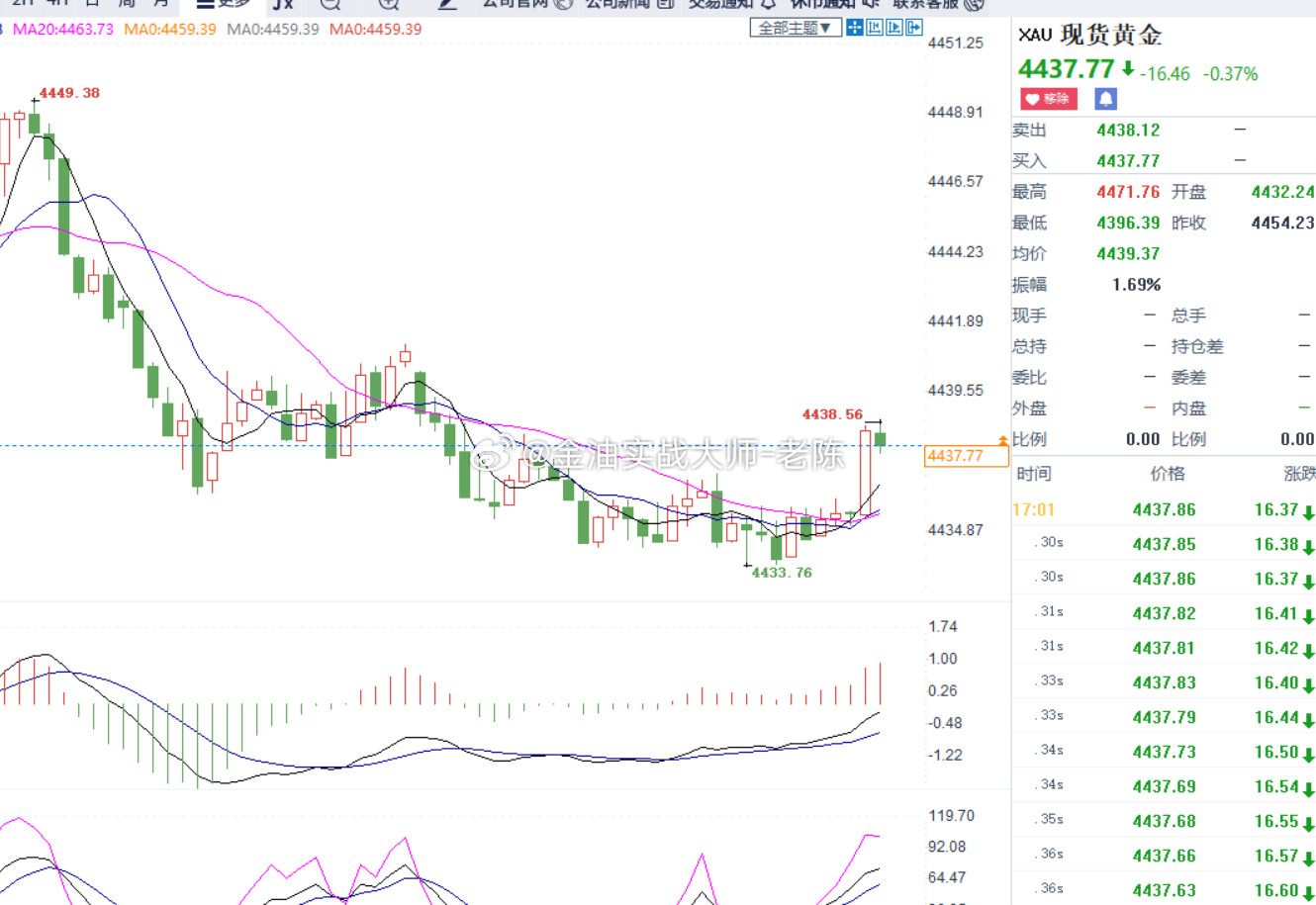The height and width of the screenshot is (905, 1316).
Task: Click the gray MA0:4459.39 indicator label
Action: 273,30
